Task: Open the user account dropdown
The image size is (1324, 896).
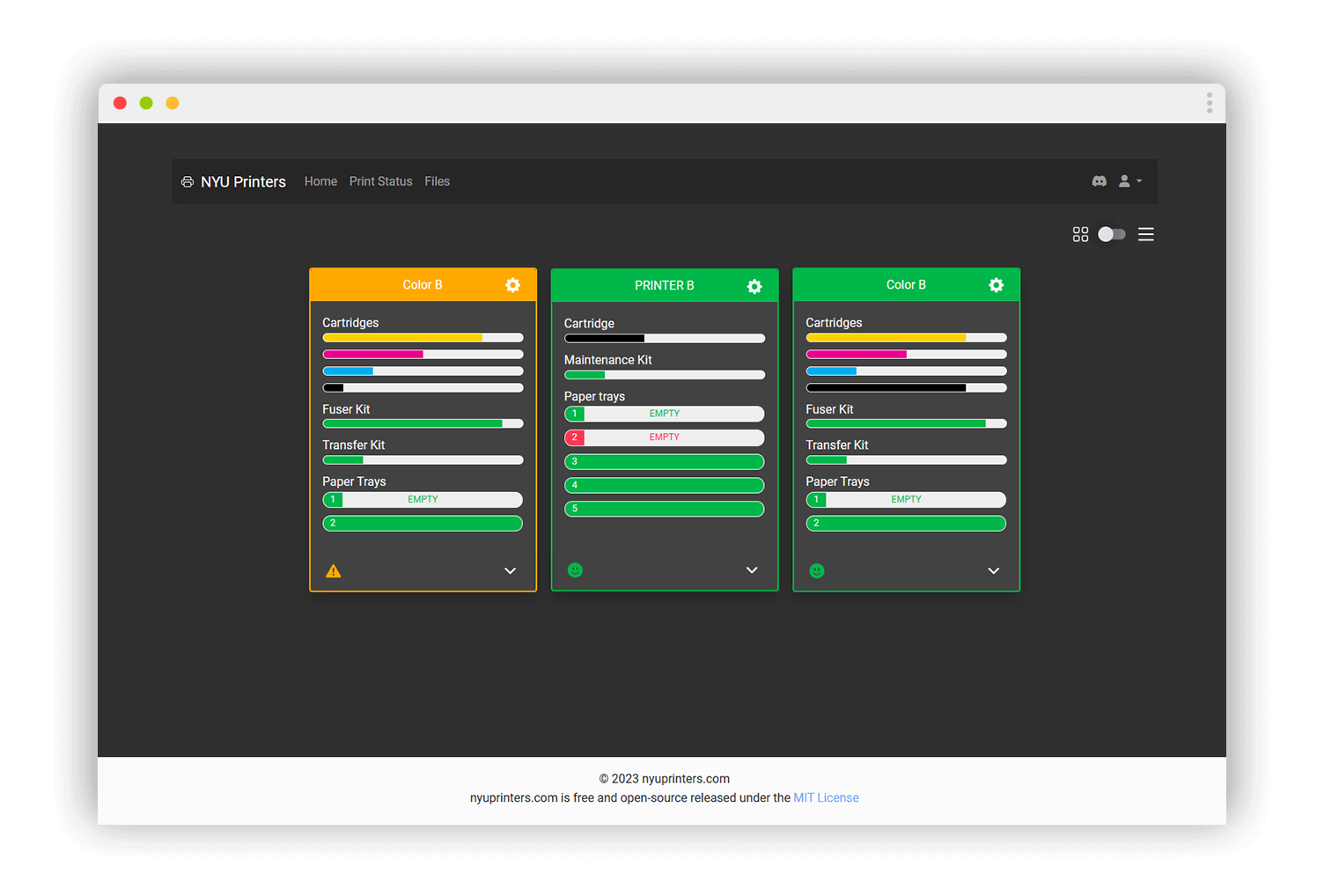Action: point(1129,181)
